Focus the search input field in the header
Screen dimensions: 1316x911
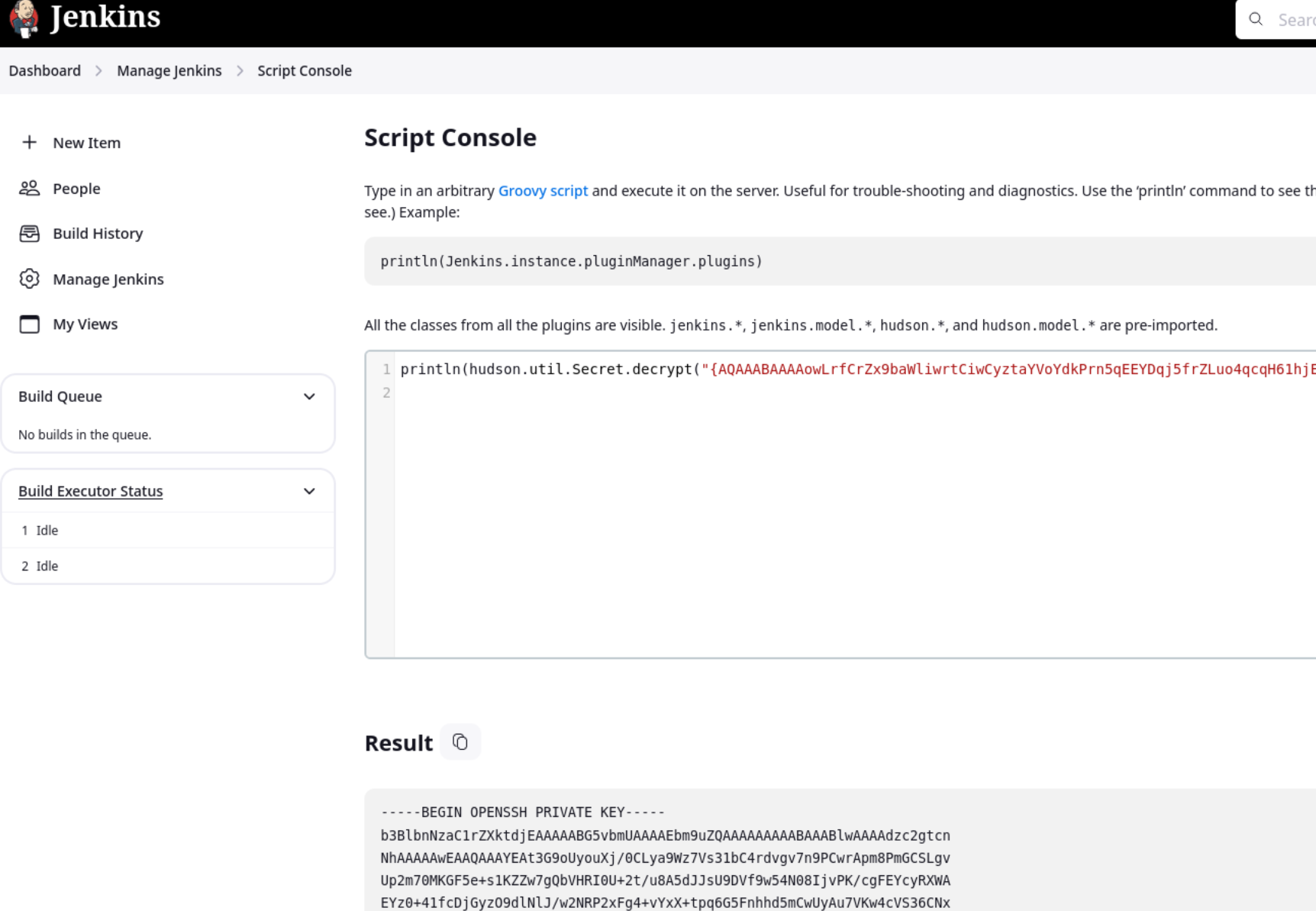pos(1295,20)
